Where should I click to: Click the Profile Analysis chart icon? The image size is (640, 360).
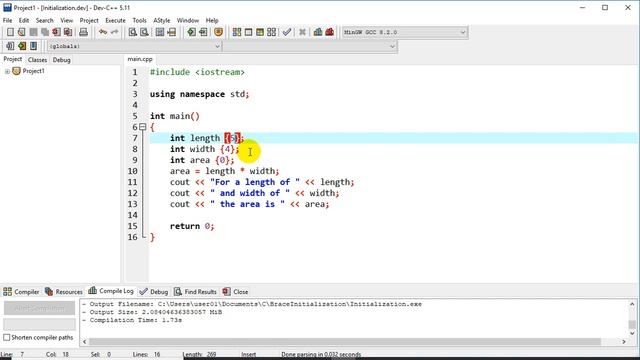tap(318, 32)
